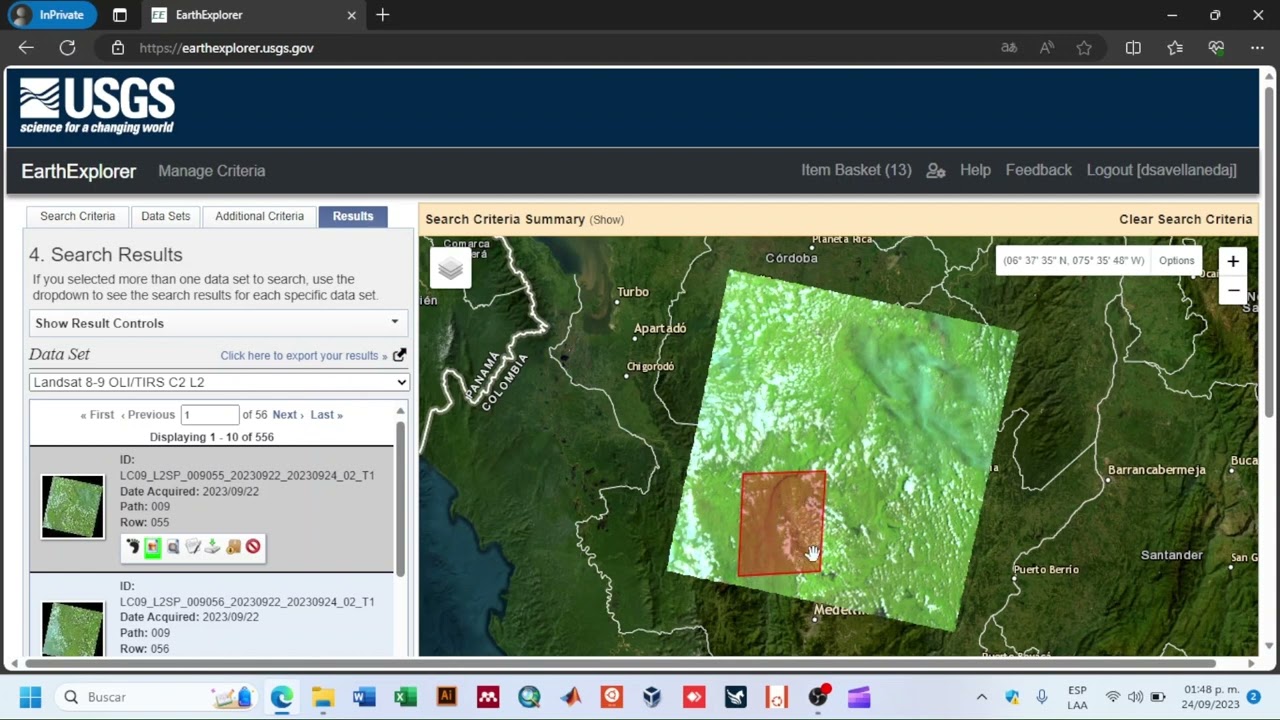
Task: Switch to Search Criteria tab
Action: (x=77, y=216)
